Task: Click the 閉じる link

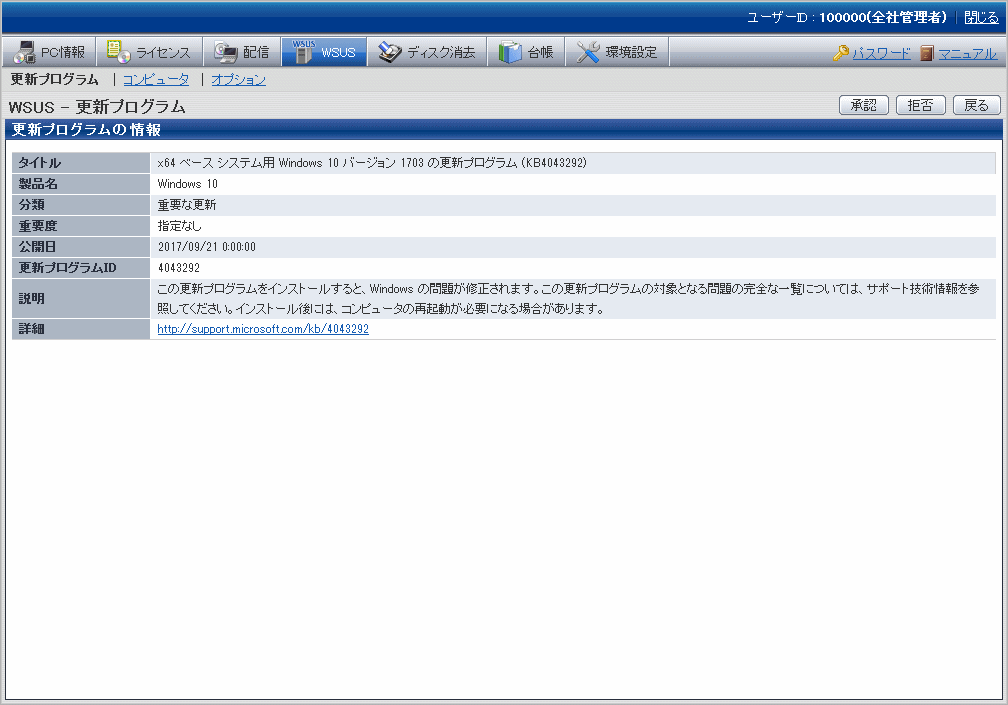Action: tap(982, 17)
